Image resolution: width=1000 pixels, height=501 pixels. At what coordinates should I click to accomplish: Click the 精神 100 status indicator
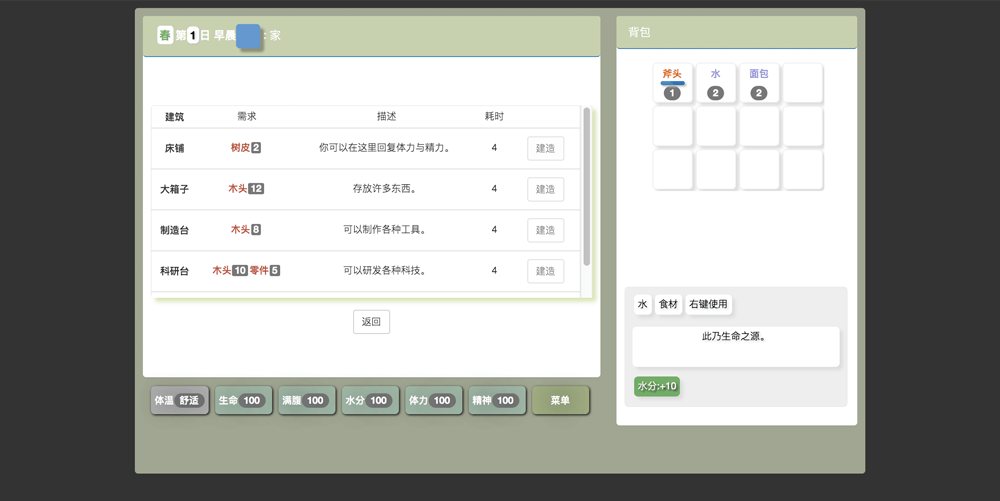(x=497, y=400)
